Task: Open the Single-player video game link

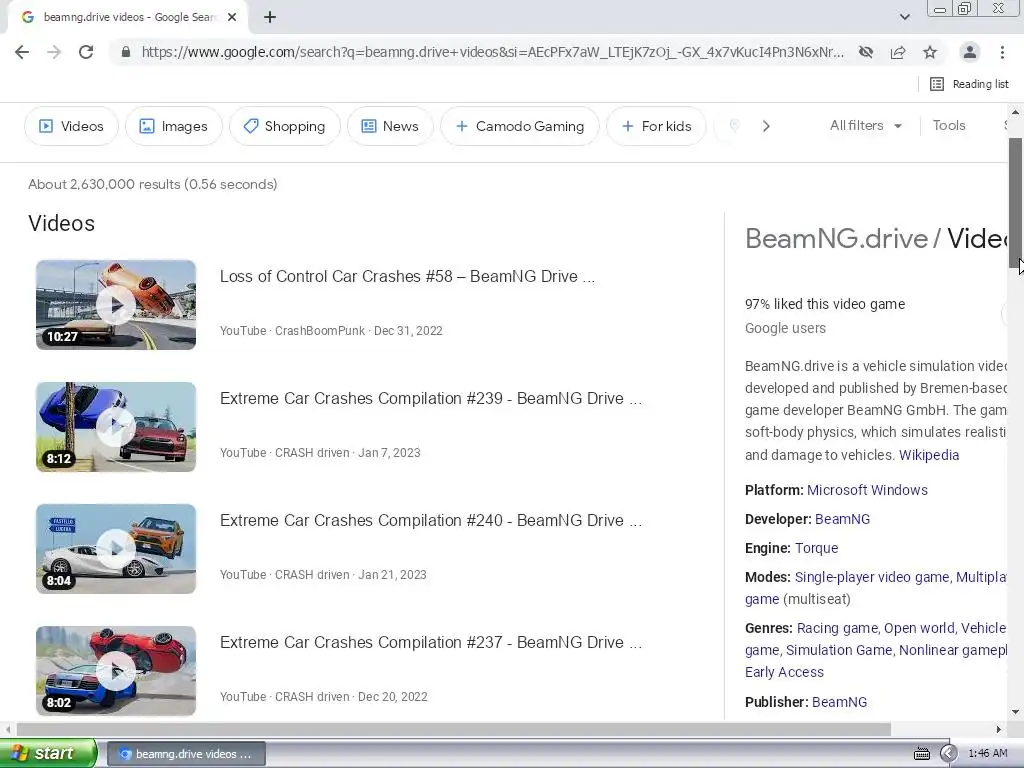Action: coord(872,577)
